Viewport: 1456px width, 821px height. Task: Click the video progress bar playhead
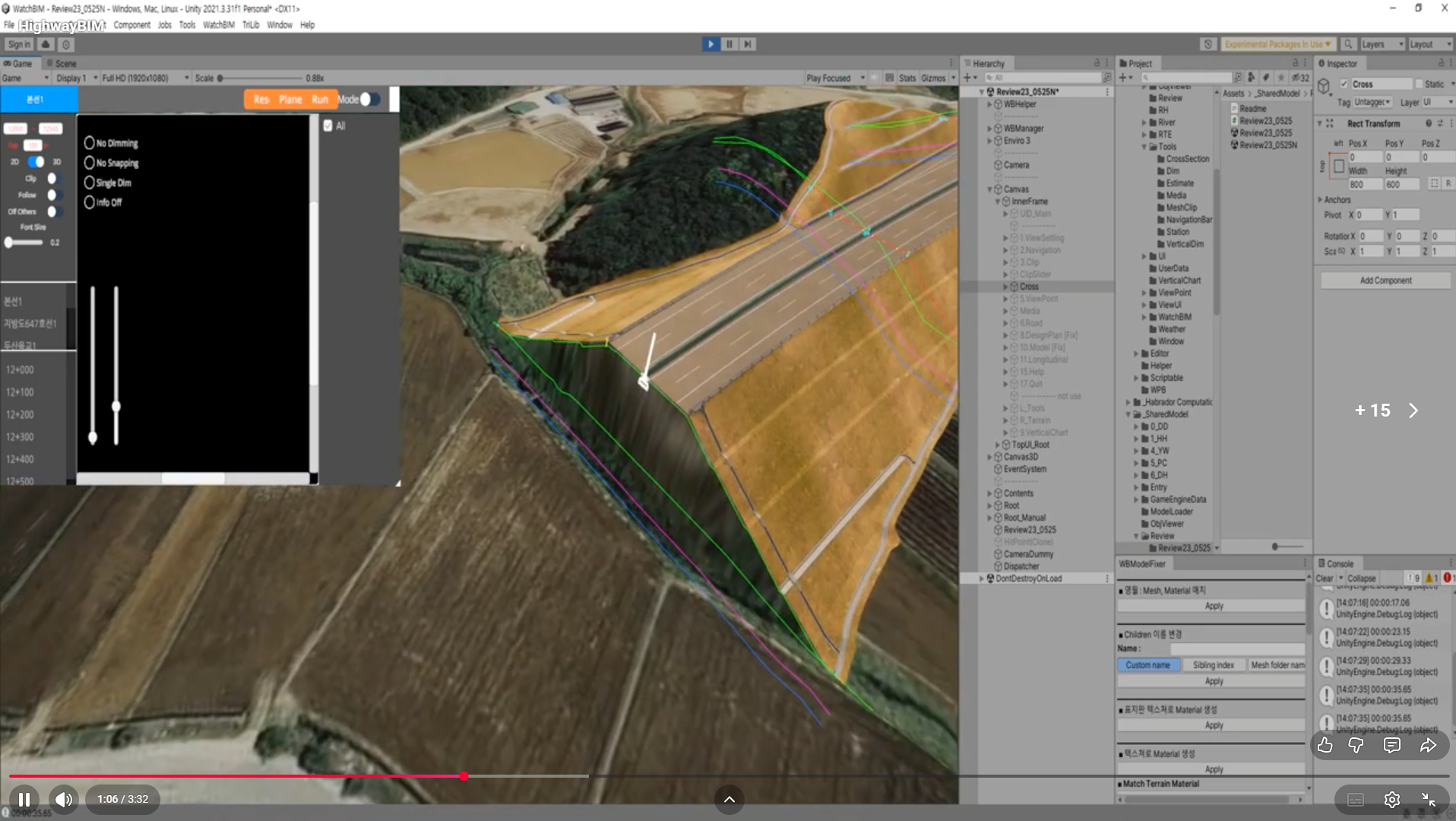click(464, 776)
